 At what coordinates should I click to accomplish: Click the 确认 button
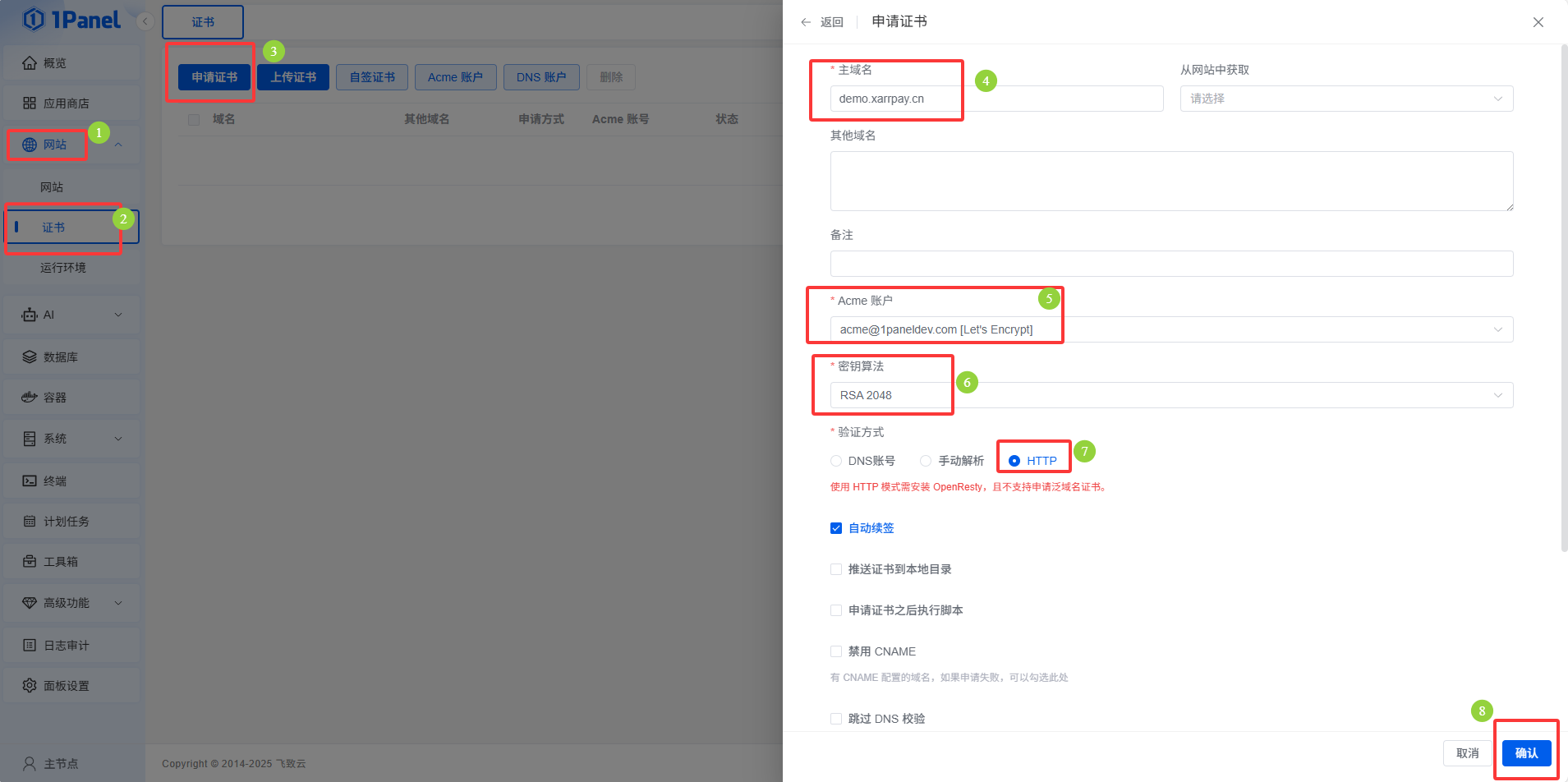click(x=1526, y=753)
